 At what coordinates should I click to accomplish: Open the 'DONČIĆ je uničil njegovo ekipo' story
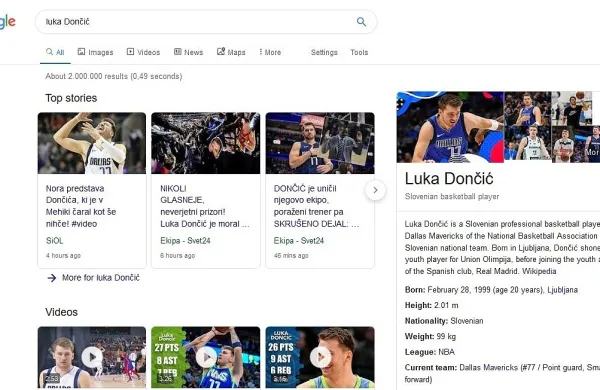coord(316,206)
